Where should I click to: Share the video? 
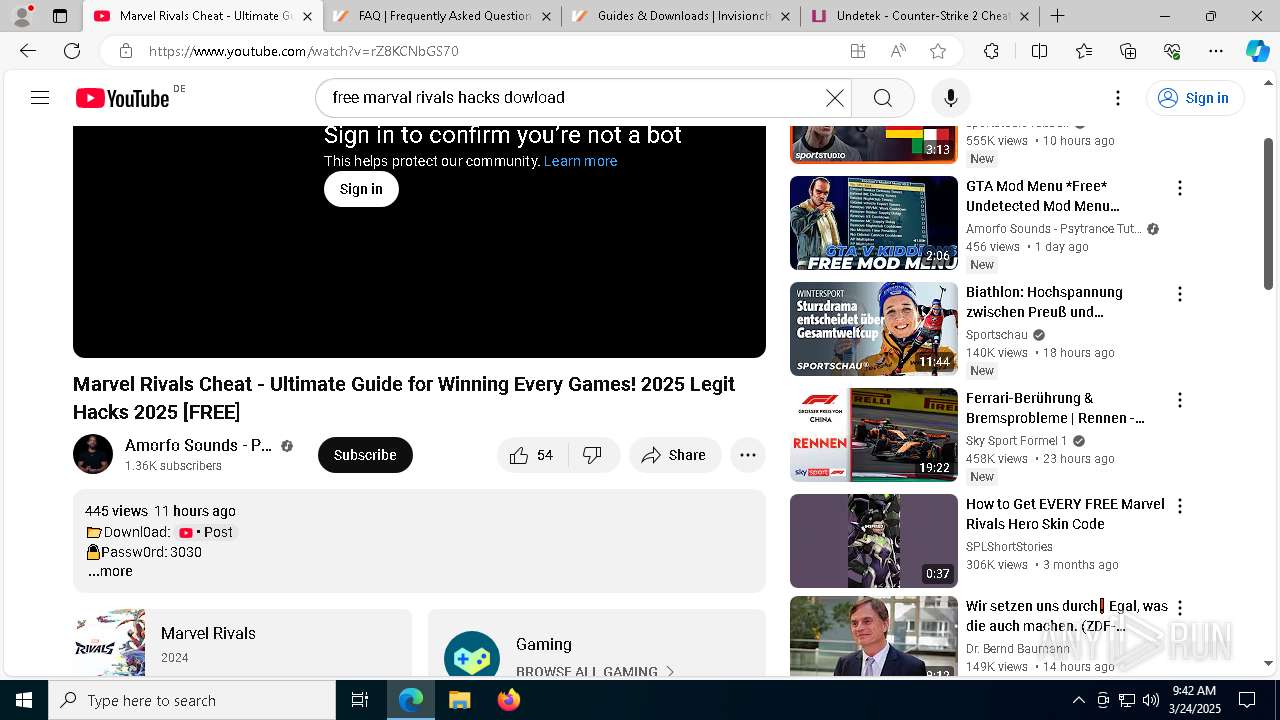[675, 455]
